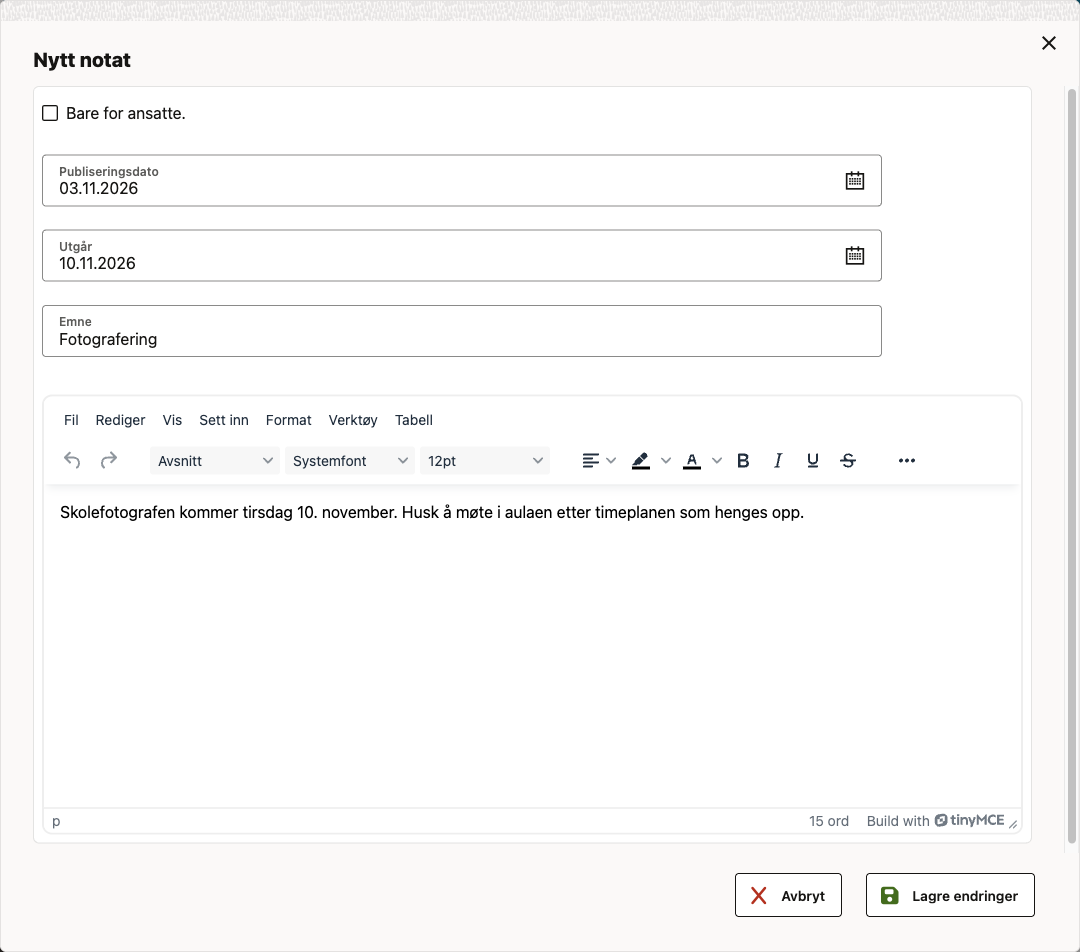Screen dimensions: 1080x952
Task: Click the editor resize handle icon
Action: [1013, 824]
